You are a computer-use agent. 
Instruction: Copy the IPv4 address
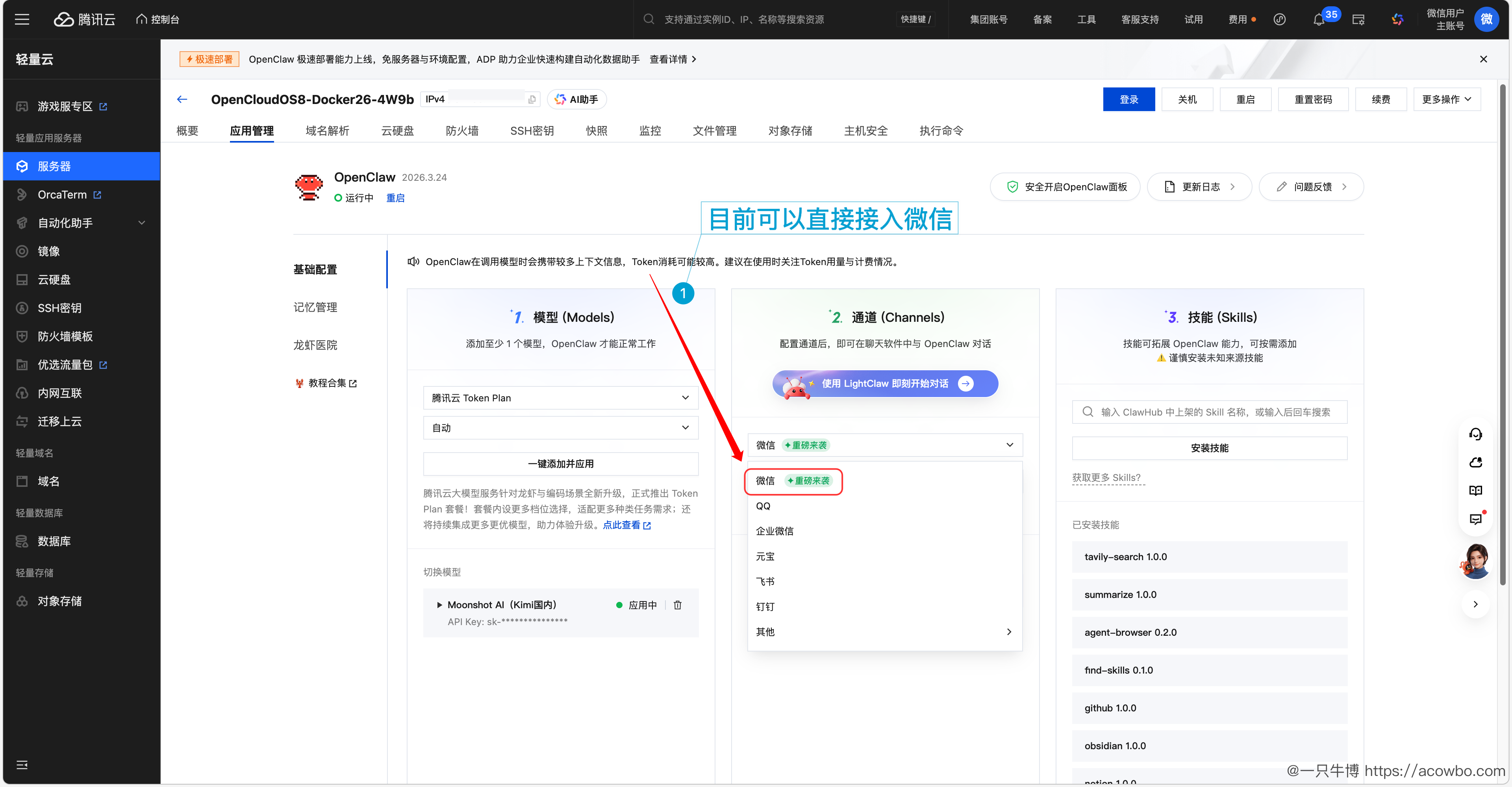click(x=532, y=99)
